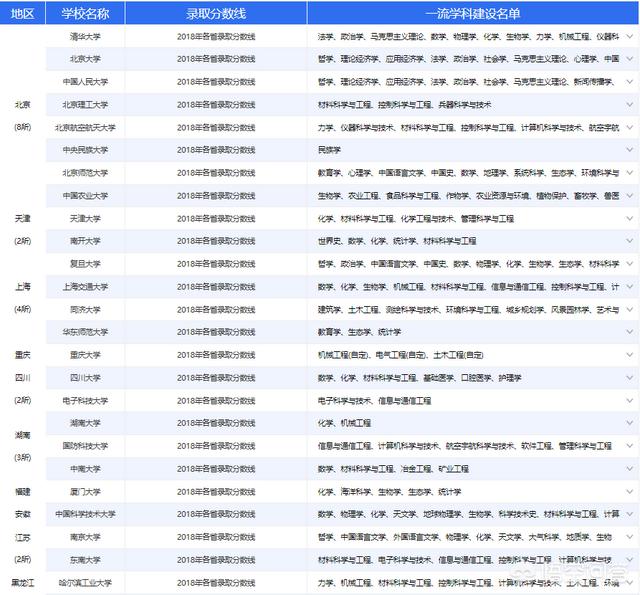Open 中国人民大学 admission score line link
The height and width of the screenshot is (595, 640).
[216, 82]
